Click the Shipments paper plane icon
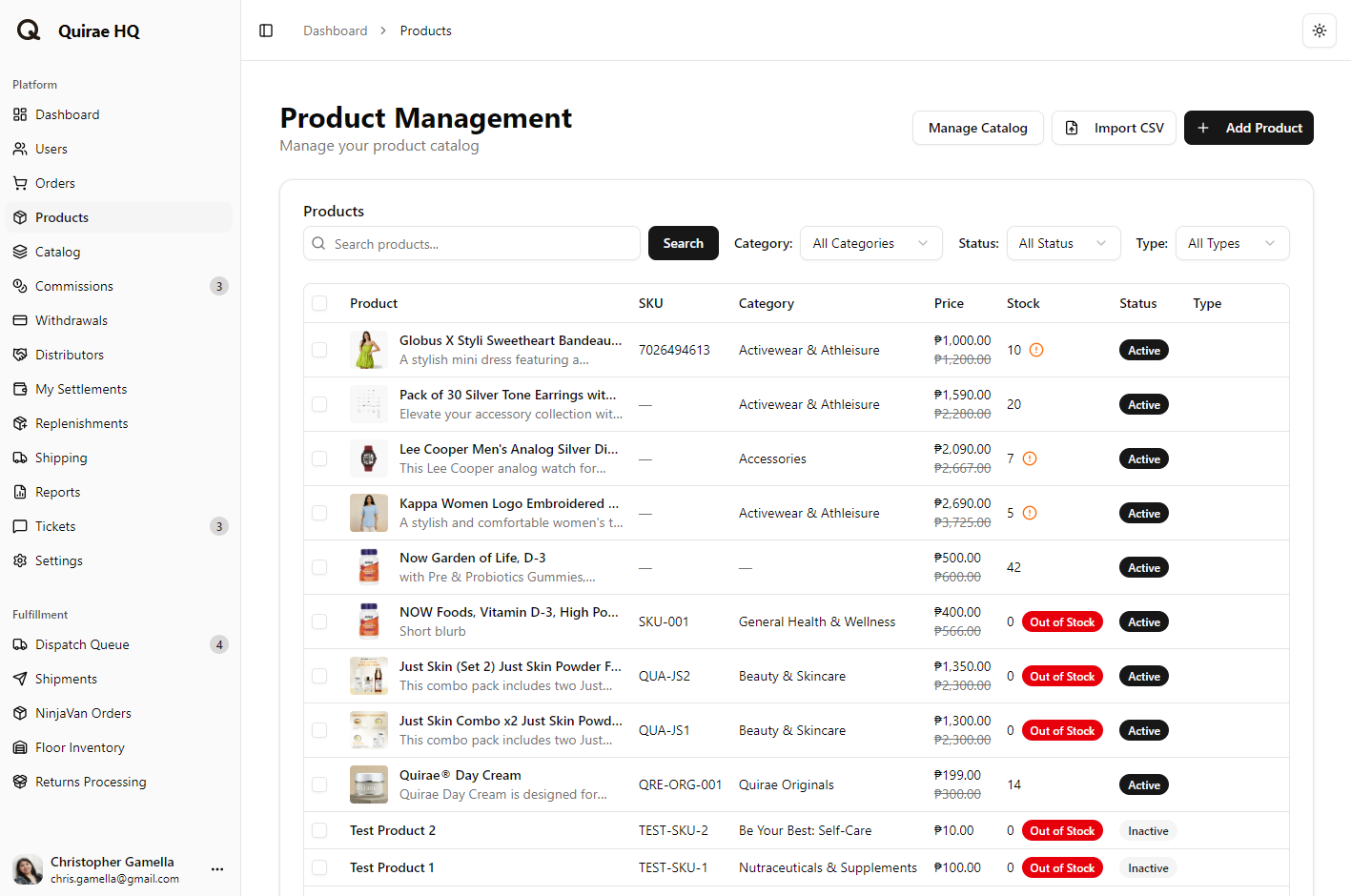Screen dimensions: 1351x896 click(x=20, y=679)
